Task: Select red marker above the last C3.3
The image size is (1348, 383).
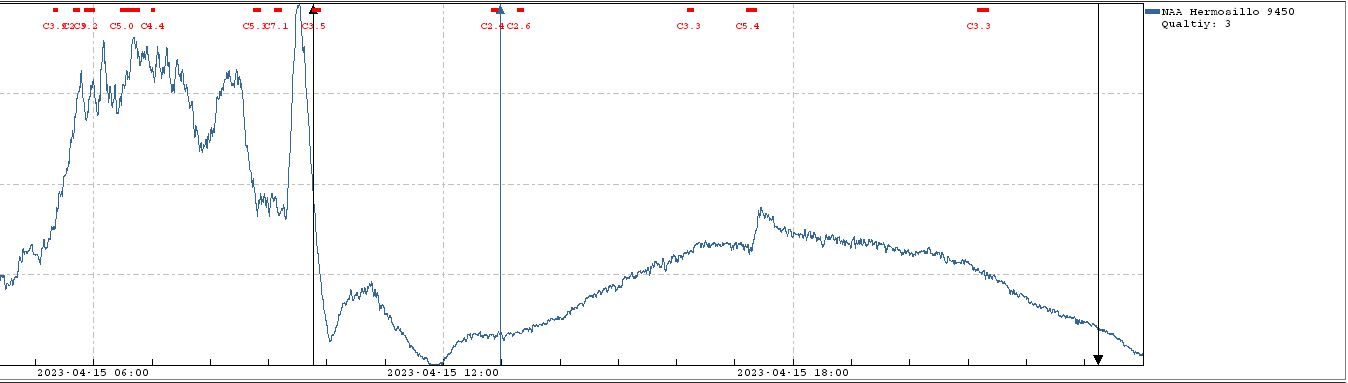Action: point(982,10)
